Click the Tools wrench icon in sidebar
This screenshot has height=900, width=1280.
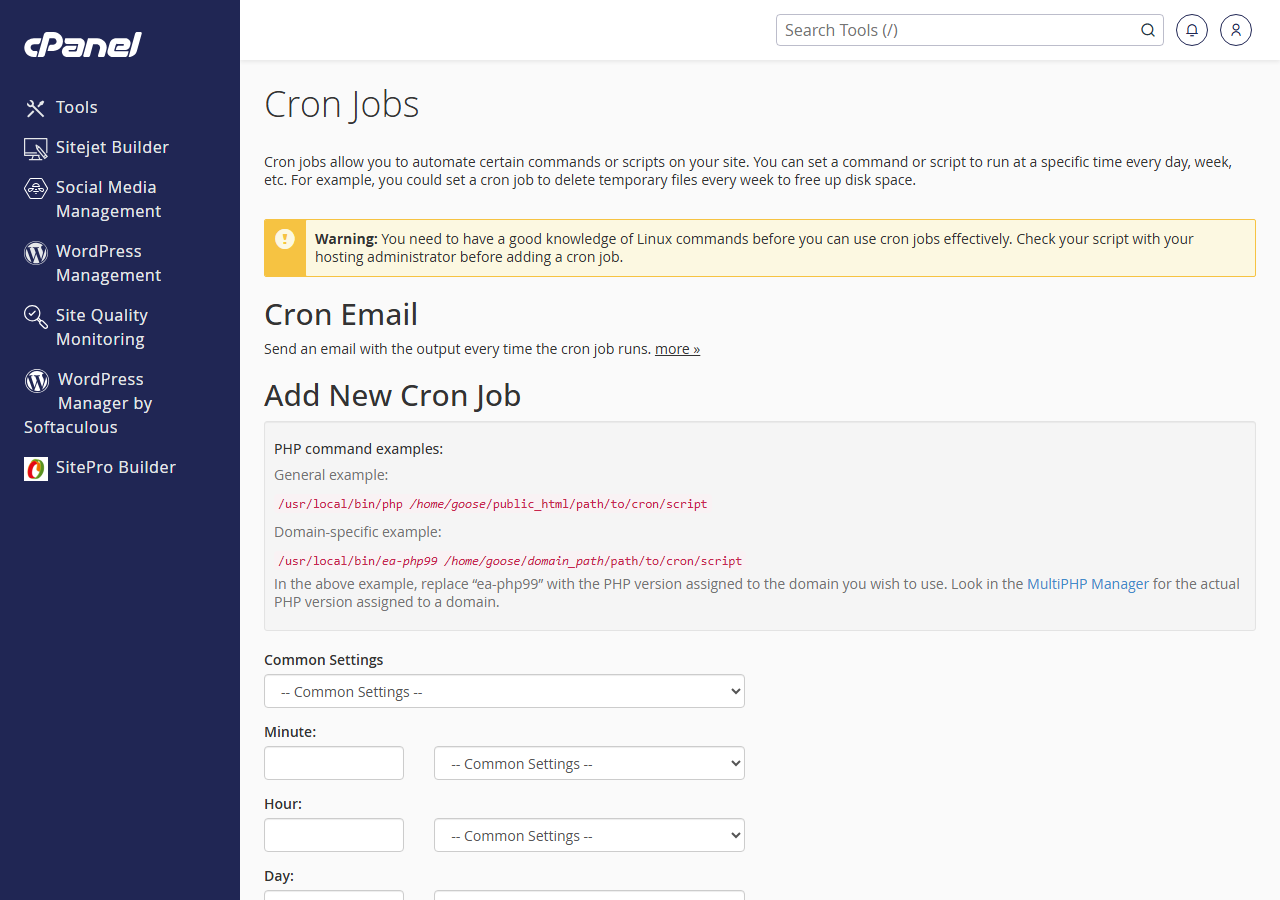point(36,108)
